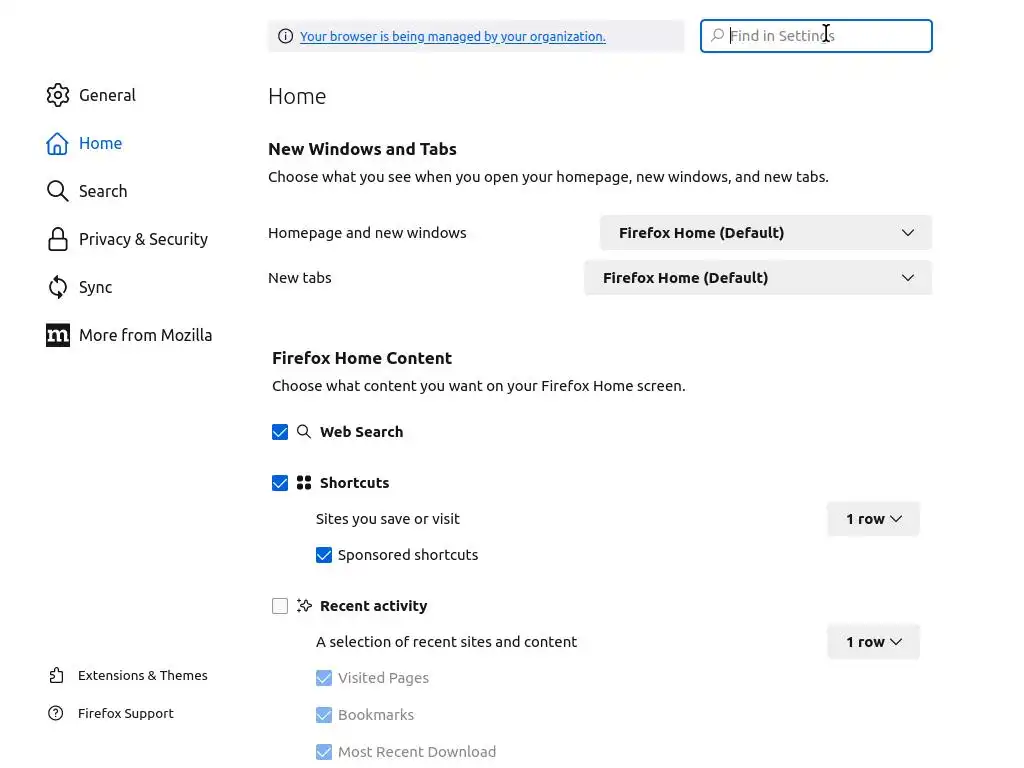Click the Privacy & Security lock icon
This screenshot has width=1024, height=768.
[x=58, y=239]
